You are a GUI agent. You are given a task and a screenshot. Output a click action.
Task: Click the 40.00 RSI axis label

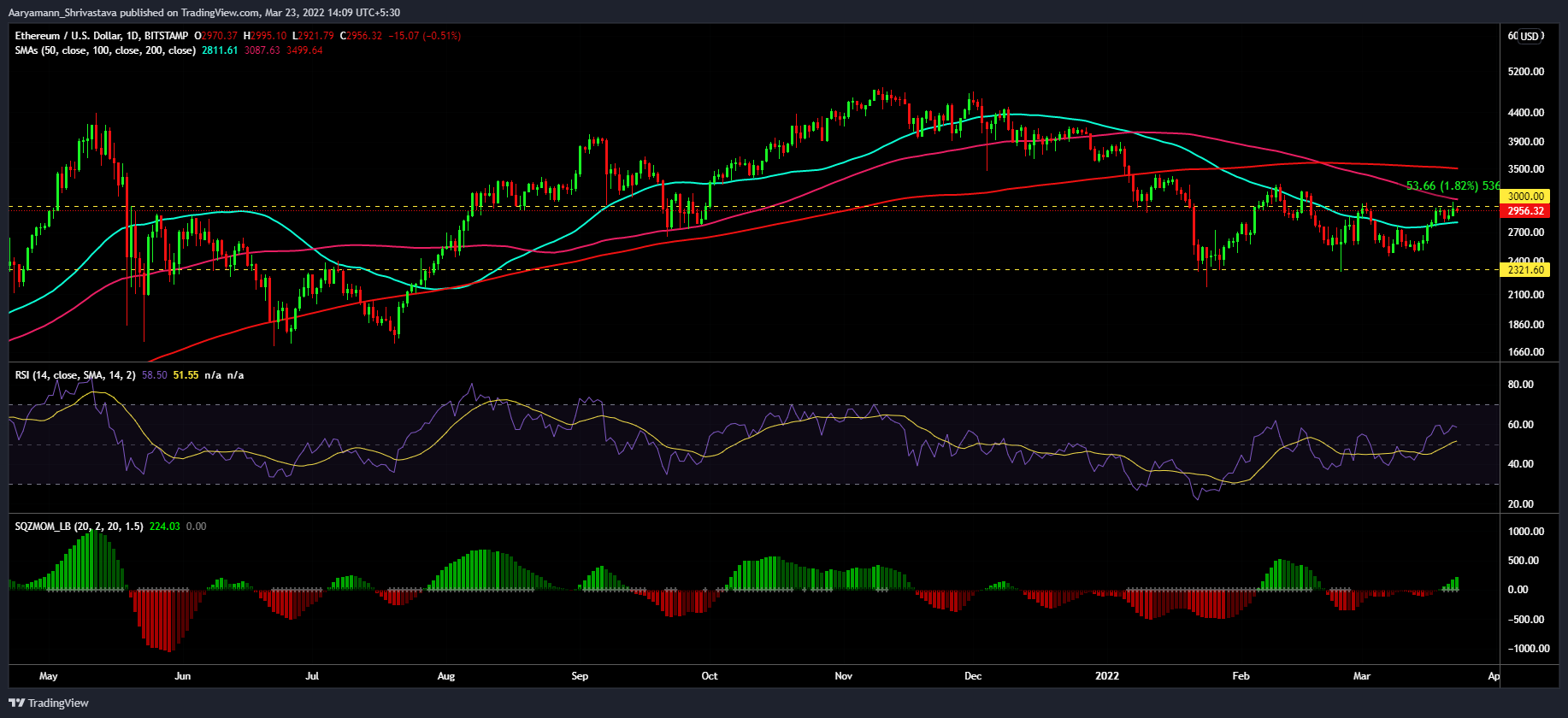1520,464
